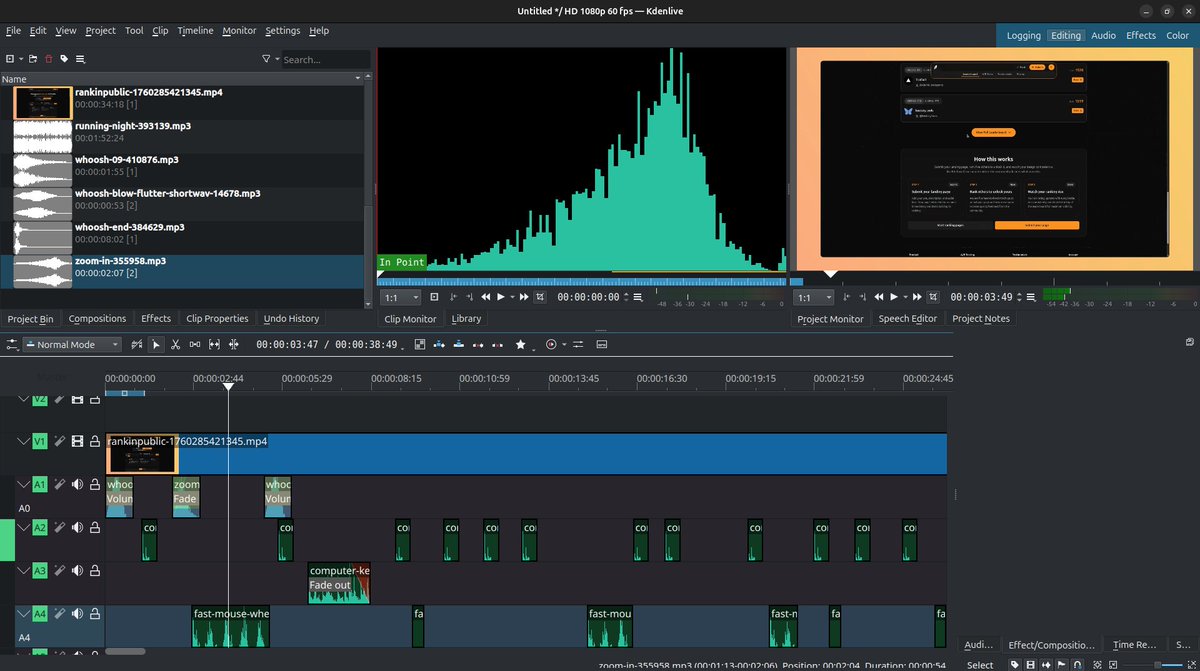Mute audio track A4 speaker icon
The image size is (1200, 671).
pos(77,613)
